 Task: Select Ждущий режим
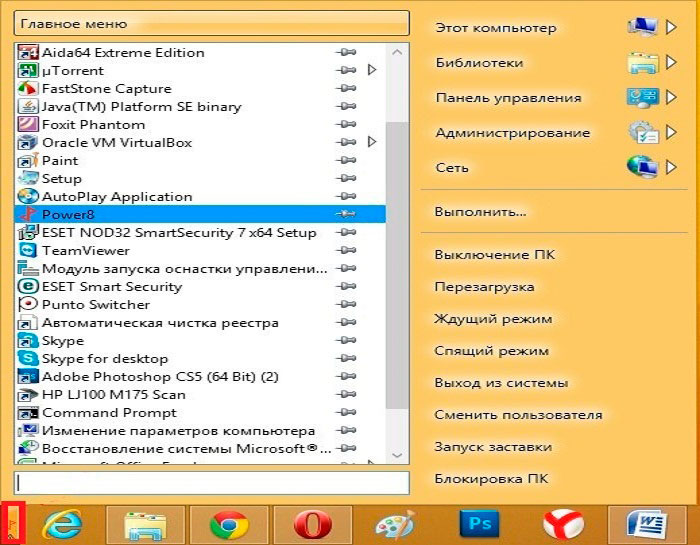coord(493,319)
